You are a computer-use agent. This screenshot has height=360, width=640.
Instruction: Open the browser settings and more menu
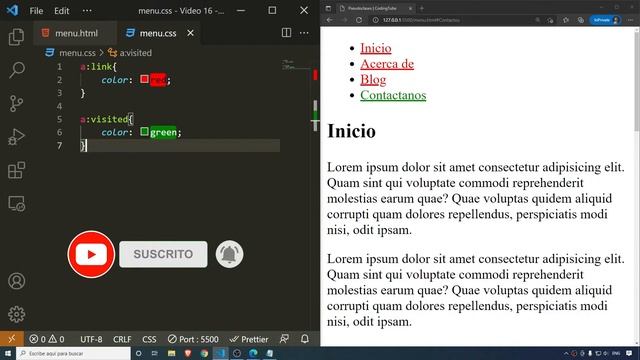click(x=631, y=20)
